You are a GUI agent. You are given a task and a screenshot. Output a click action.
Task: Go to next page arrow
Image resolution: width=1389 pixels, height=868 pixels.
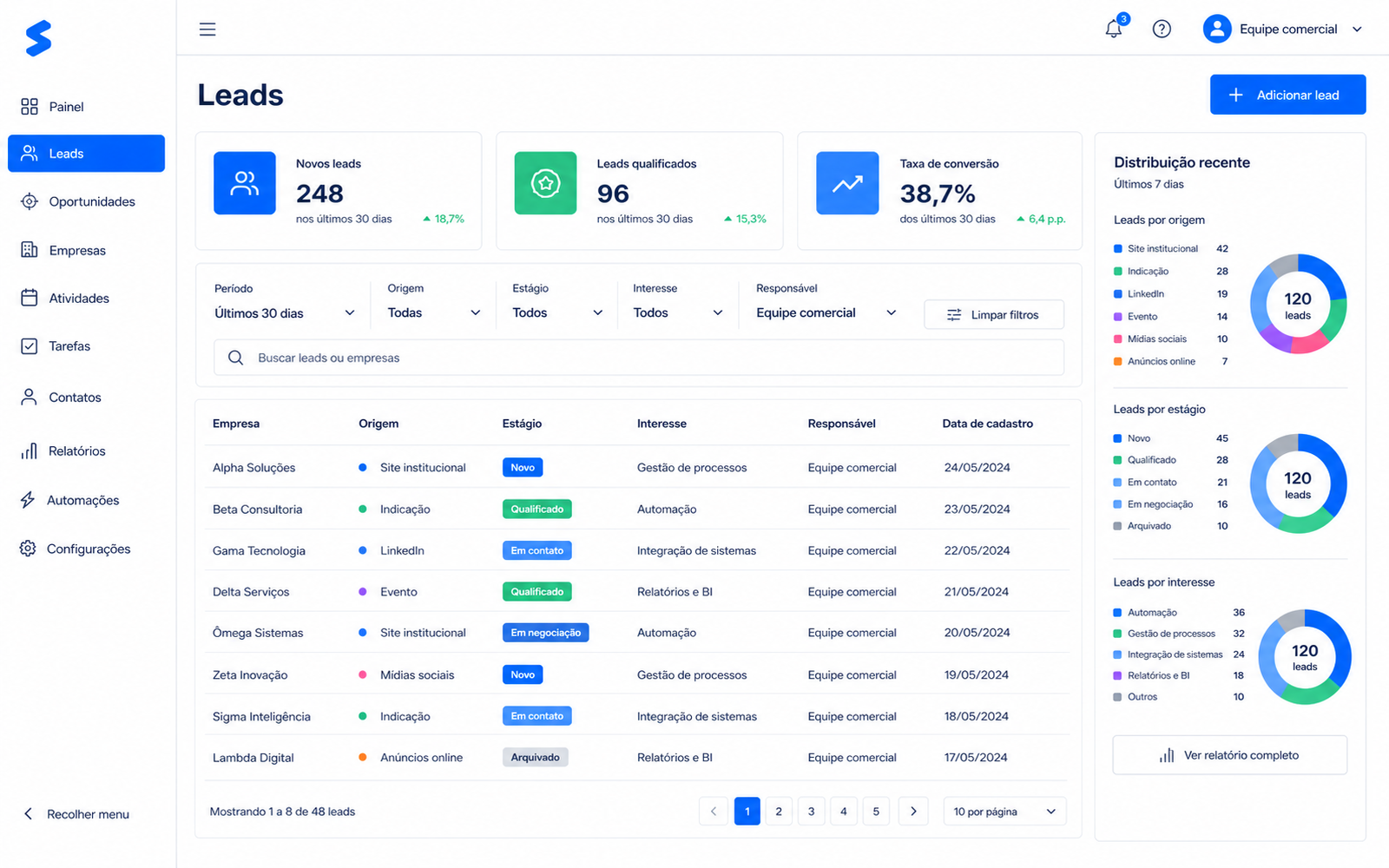tap(913, 812)
